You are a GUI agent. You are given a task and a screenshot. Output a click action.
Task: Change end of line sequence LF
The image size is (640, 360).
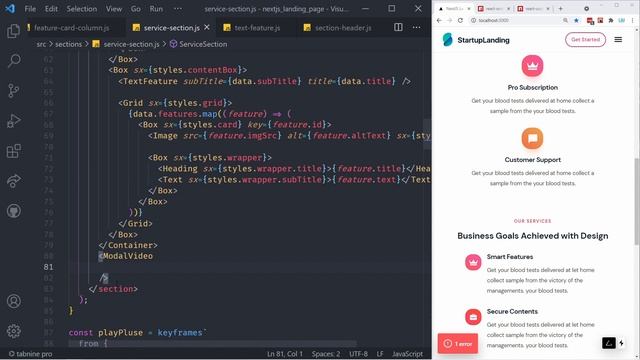point(380,354)
